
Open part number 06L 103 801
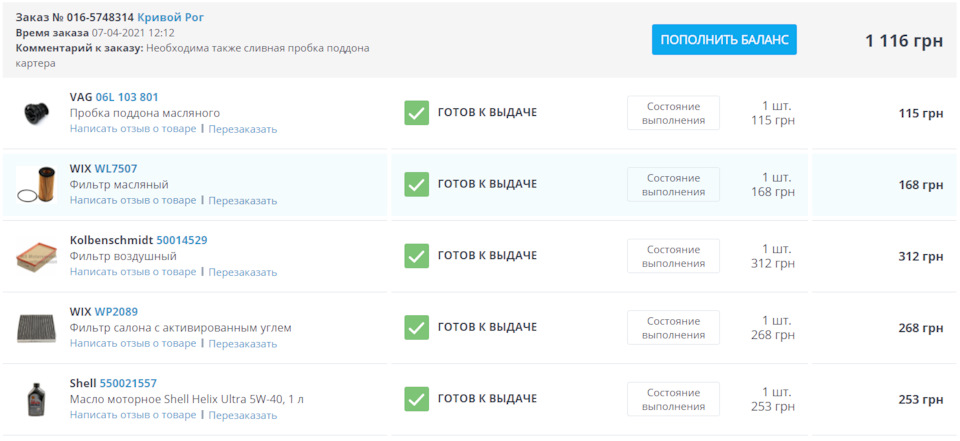click(x=127, y=97)
